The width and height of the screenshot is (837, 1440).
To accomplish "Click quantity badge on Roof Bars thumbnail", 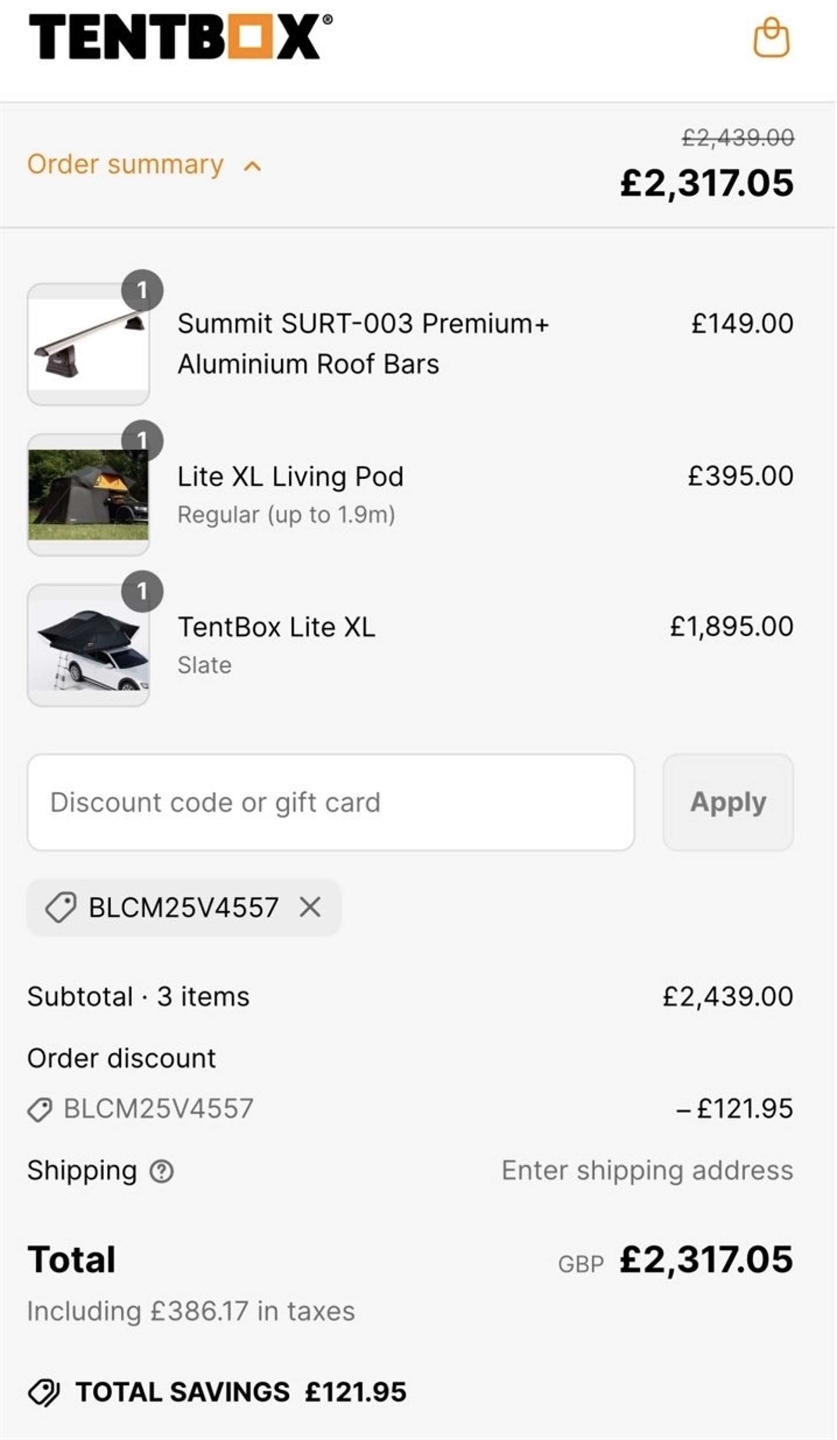I will [x=142, y=291].
